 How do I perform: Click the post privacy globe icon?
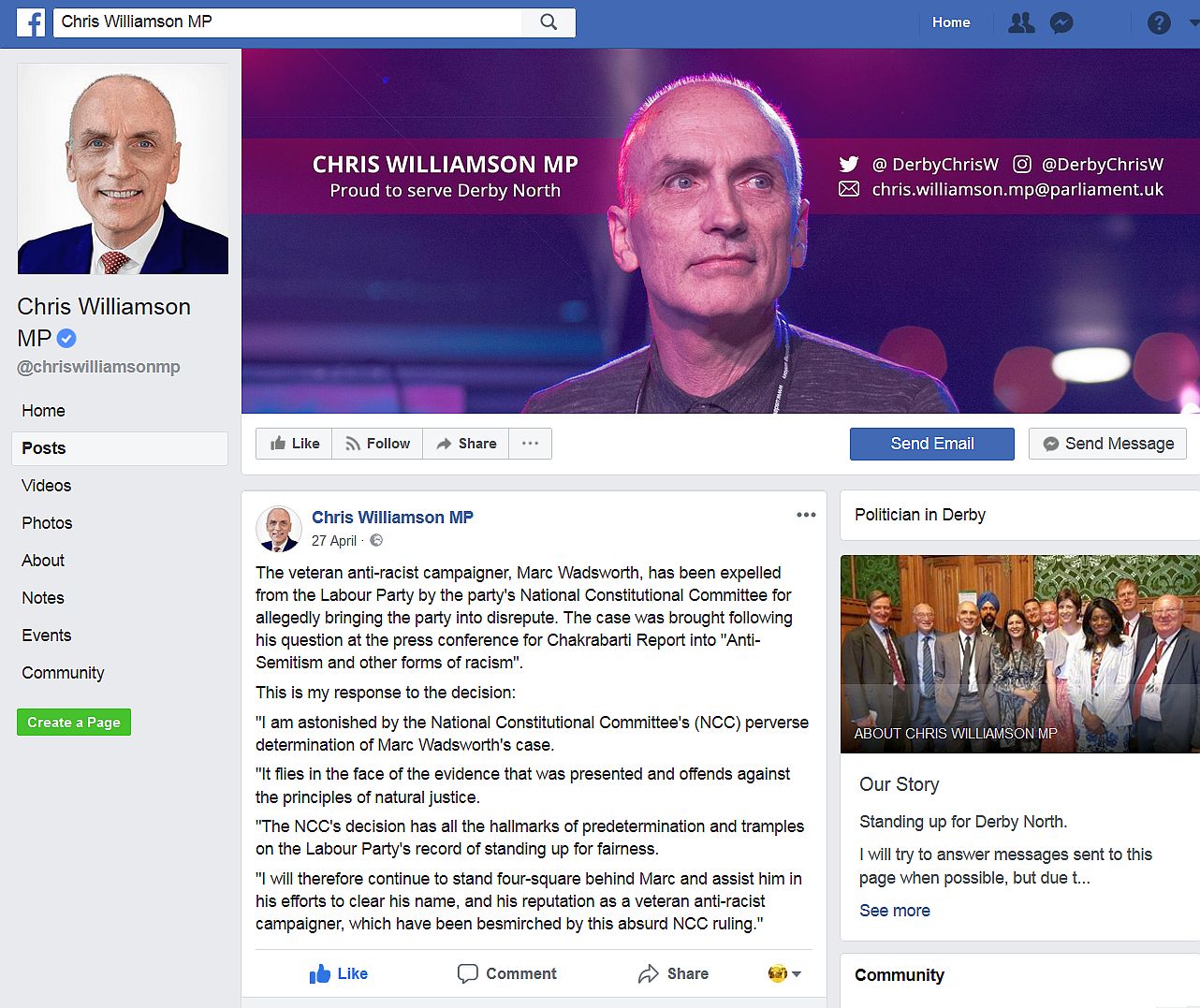[x=376, y=540]
